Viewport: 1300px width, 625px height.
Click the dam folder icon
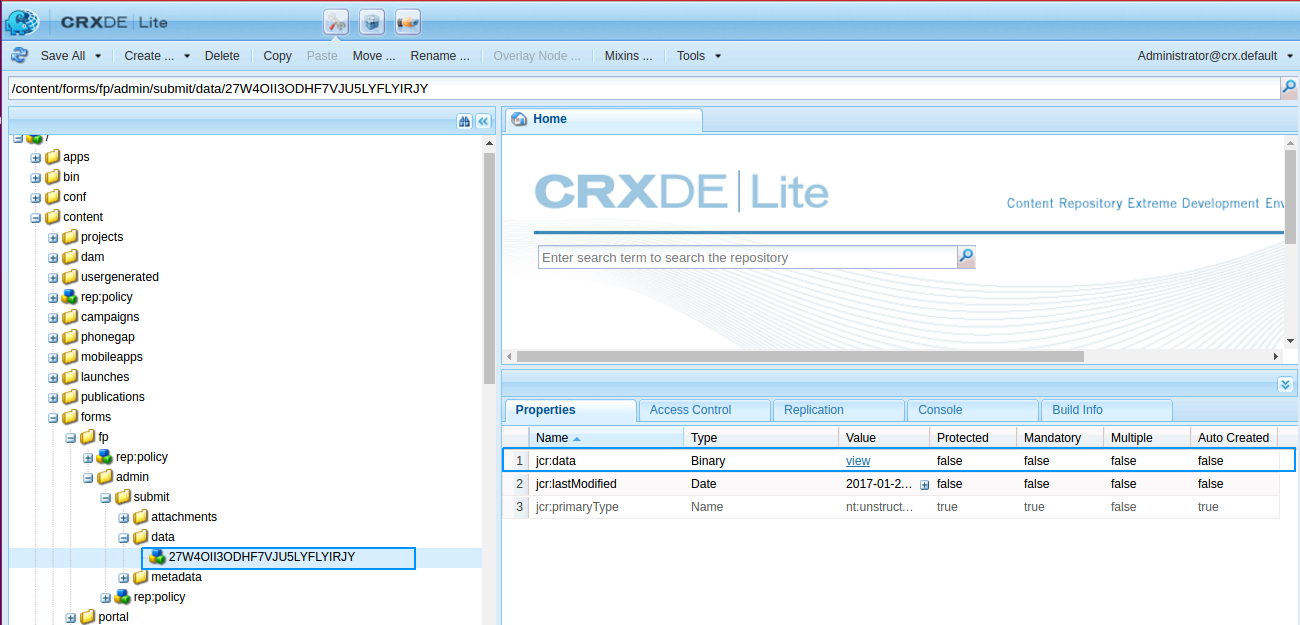(70, 257)
